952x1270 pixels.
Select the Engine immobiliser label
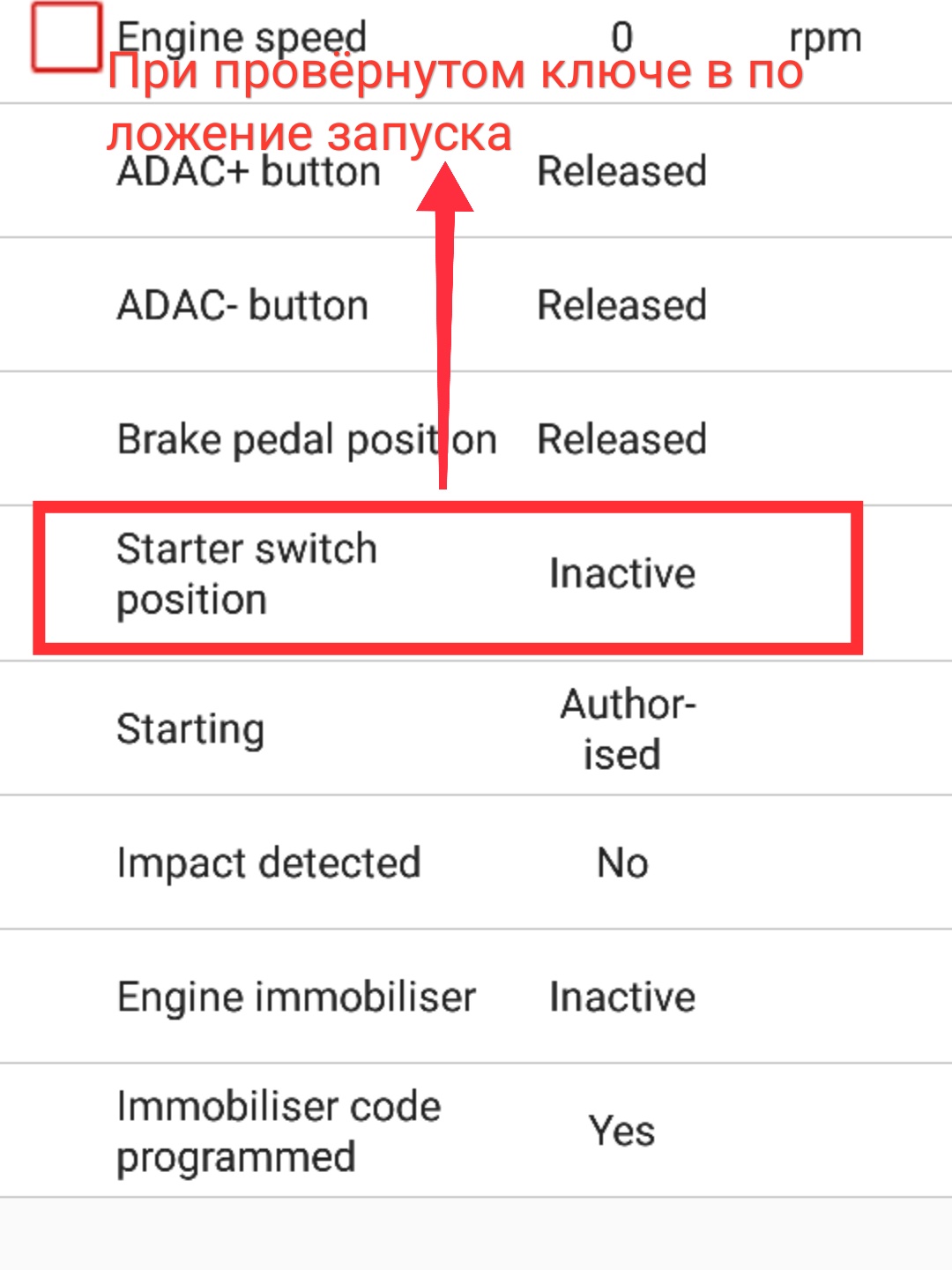(x=296, y=997)
